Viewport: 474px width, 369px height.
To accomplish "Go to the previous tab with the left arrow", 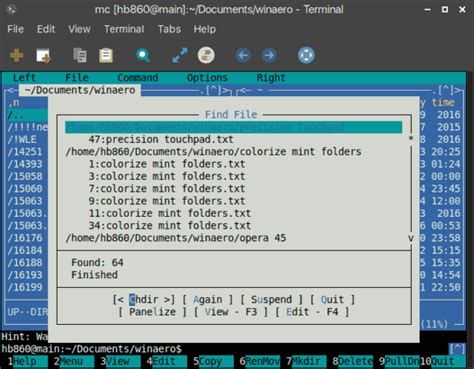I will [243, 55].
